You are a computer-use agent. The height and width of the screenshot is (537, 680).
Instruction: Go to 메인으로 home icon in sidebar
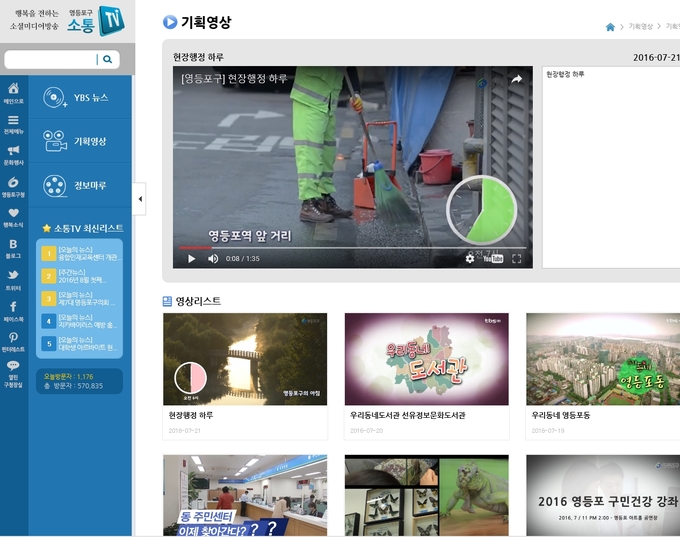[13, 92]
